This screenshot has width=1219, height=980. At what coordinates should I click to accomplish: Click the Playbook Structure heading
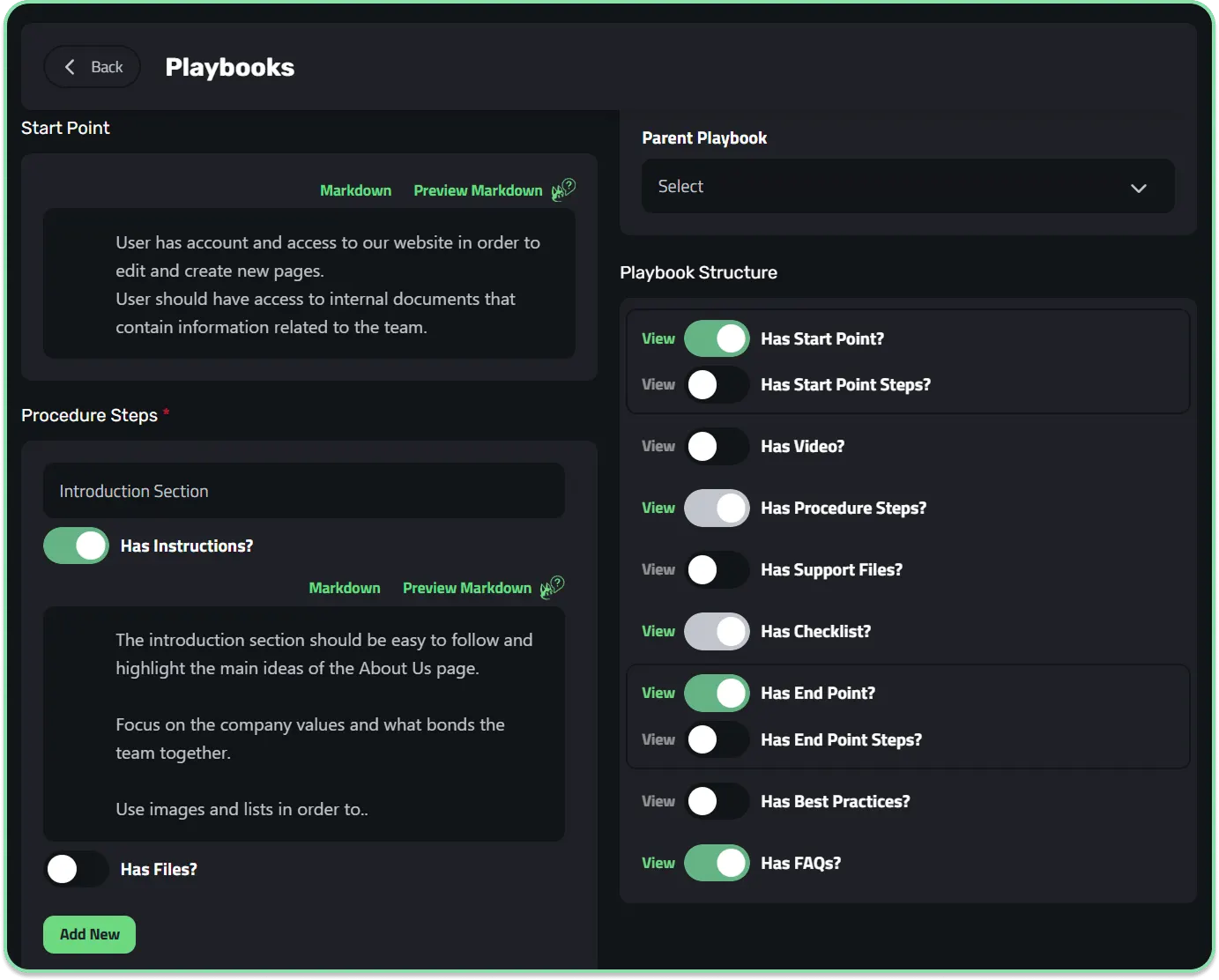pos(698,272)
